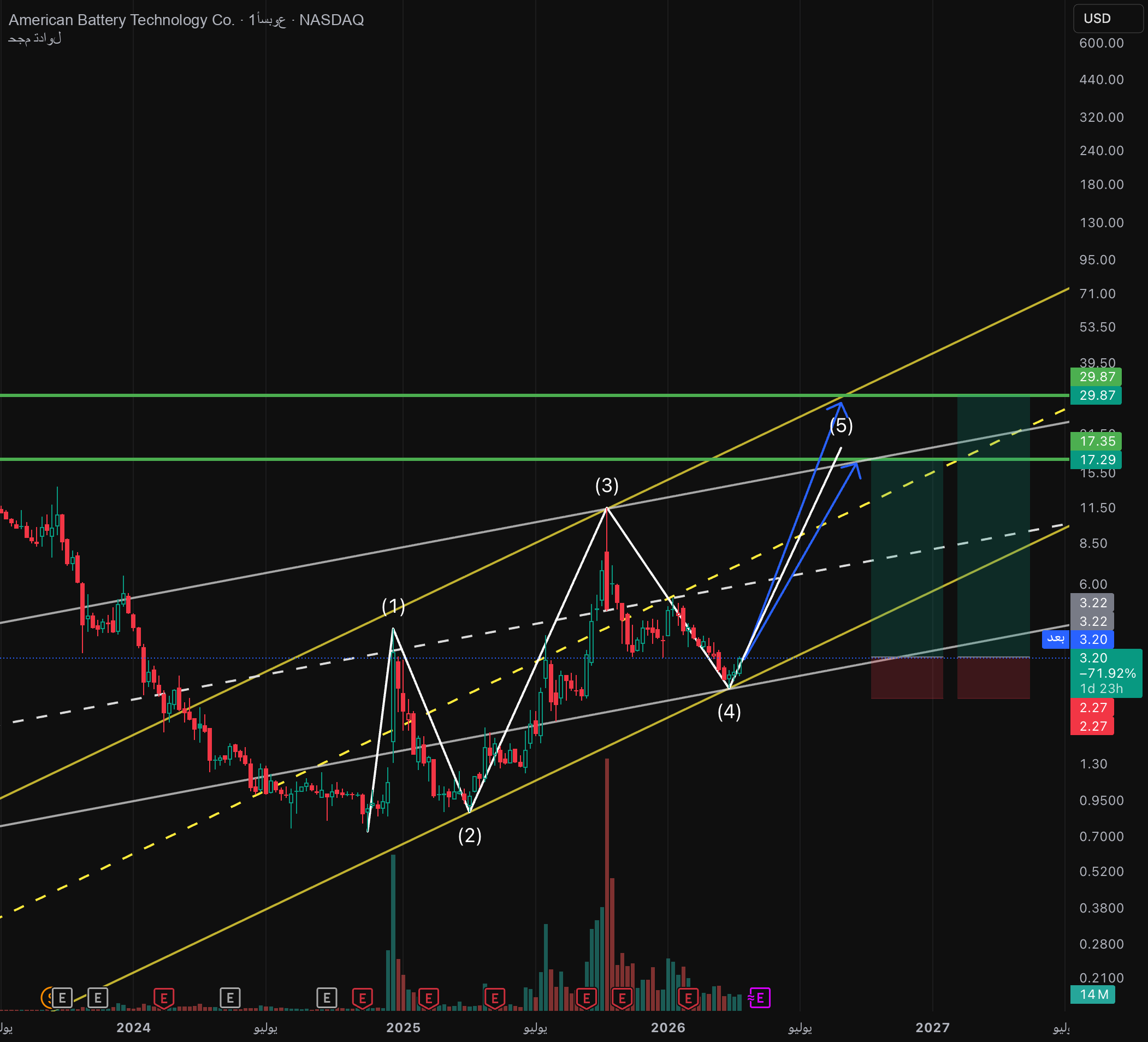The height and width of the screenshot is (1042, 1148).
Task: Click the top green 29.87 price label
Action: click(x=1096, y=376)
